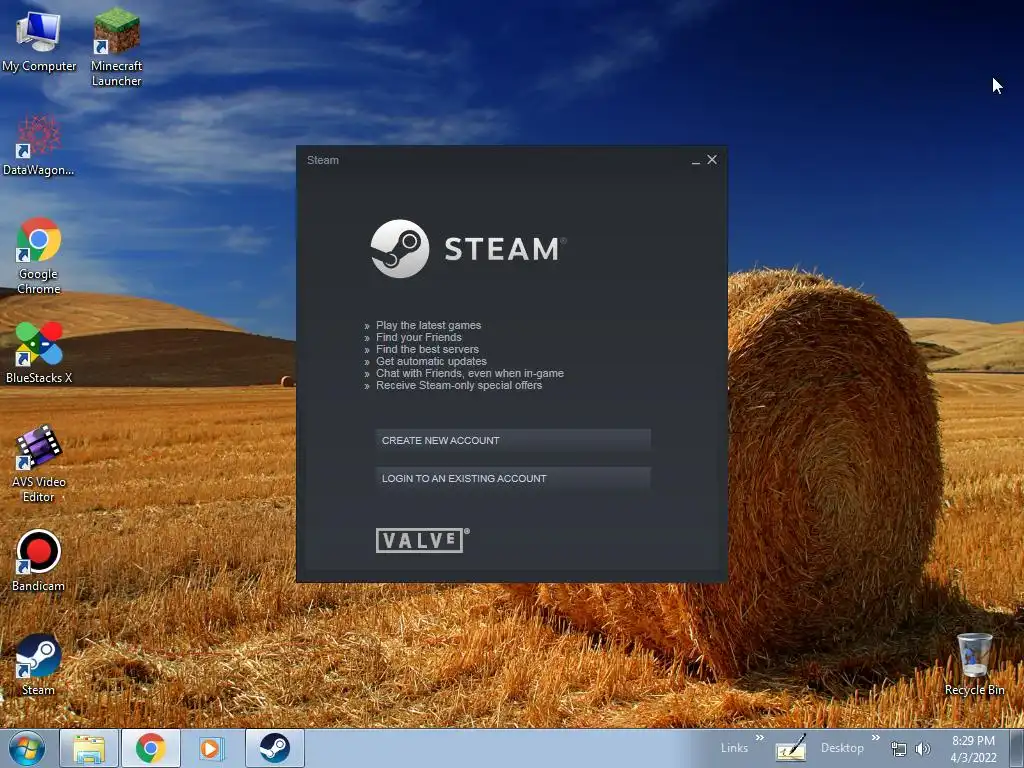Expand the Desktop toolbar chevron
Viewport: 1024px width, 768px height.
point(876,738)
